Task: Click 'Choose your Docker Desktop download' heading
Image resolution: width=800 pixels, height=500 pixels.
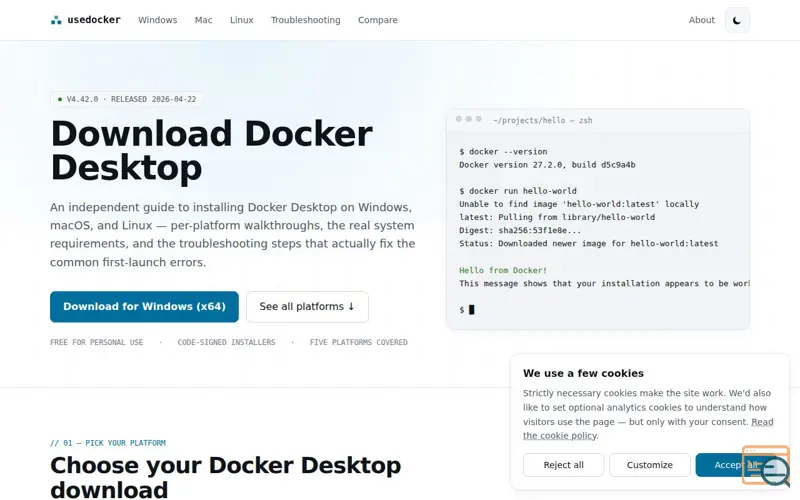Action: (x=226, y=477)
